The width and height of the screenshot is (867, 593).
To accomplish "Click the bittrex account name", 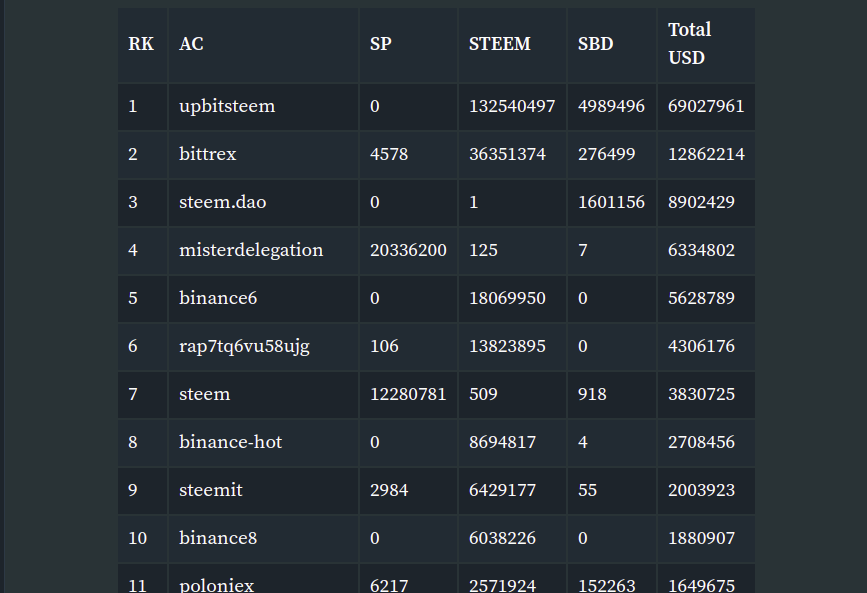I will (207, 154).
